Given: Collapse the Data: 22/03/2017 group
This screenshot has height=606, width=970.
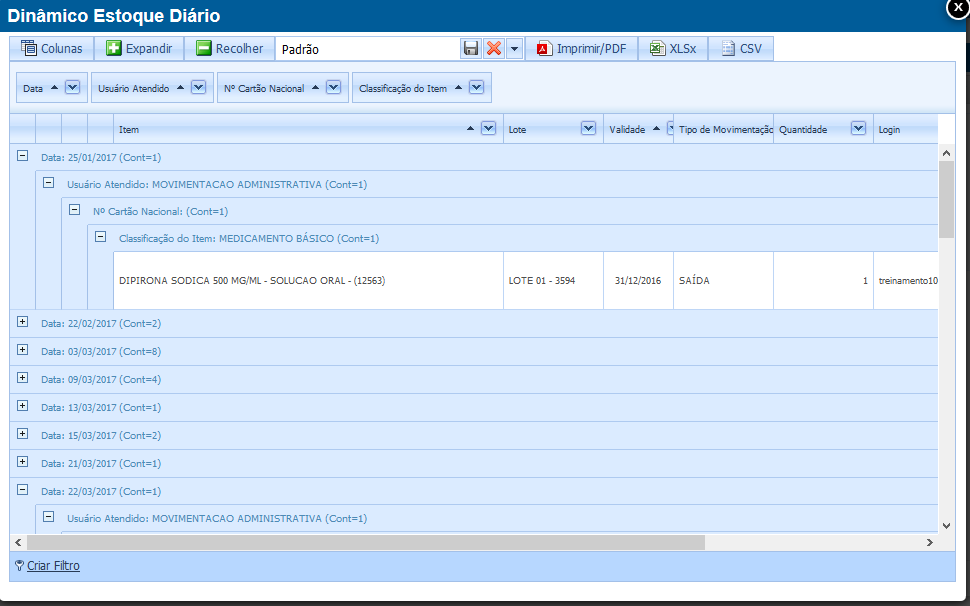Looking at the screenshot, I should pos(22,490).
